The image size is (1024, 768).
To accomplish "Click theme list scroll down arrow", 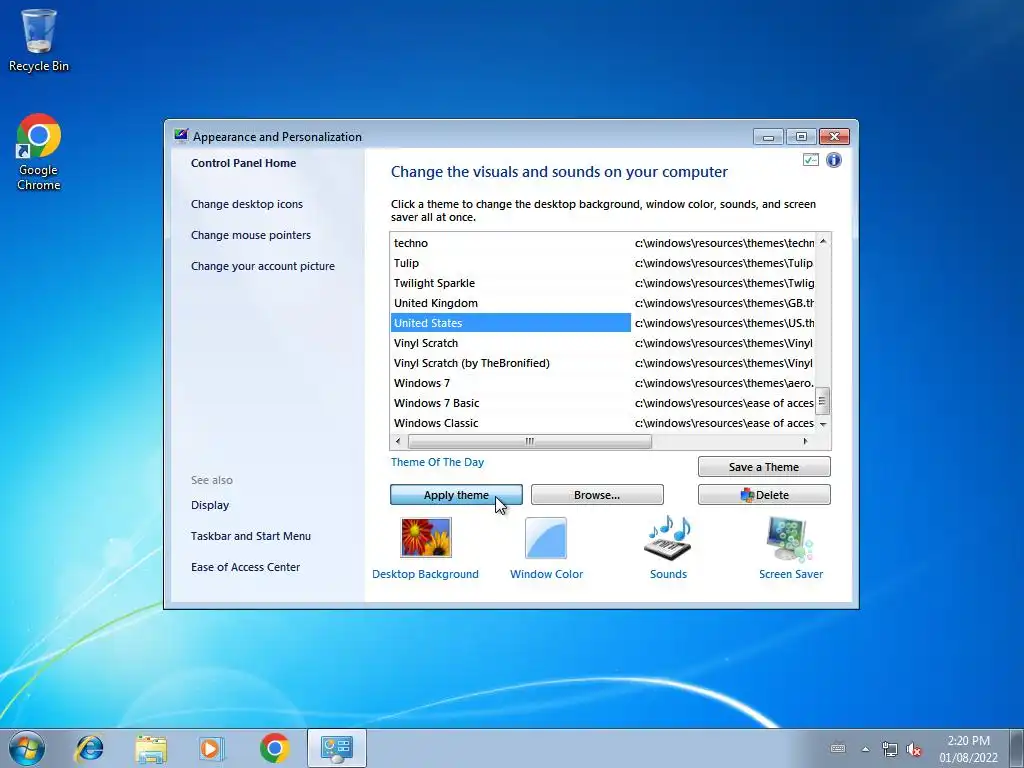I will point(823,424).
